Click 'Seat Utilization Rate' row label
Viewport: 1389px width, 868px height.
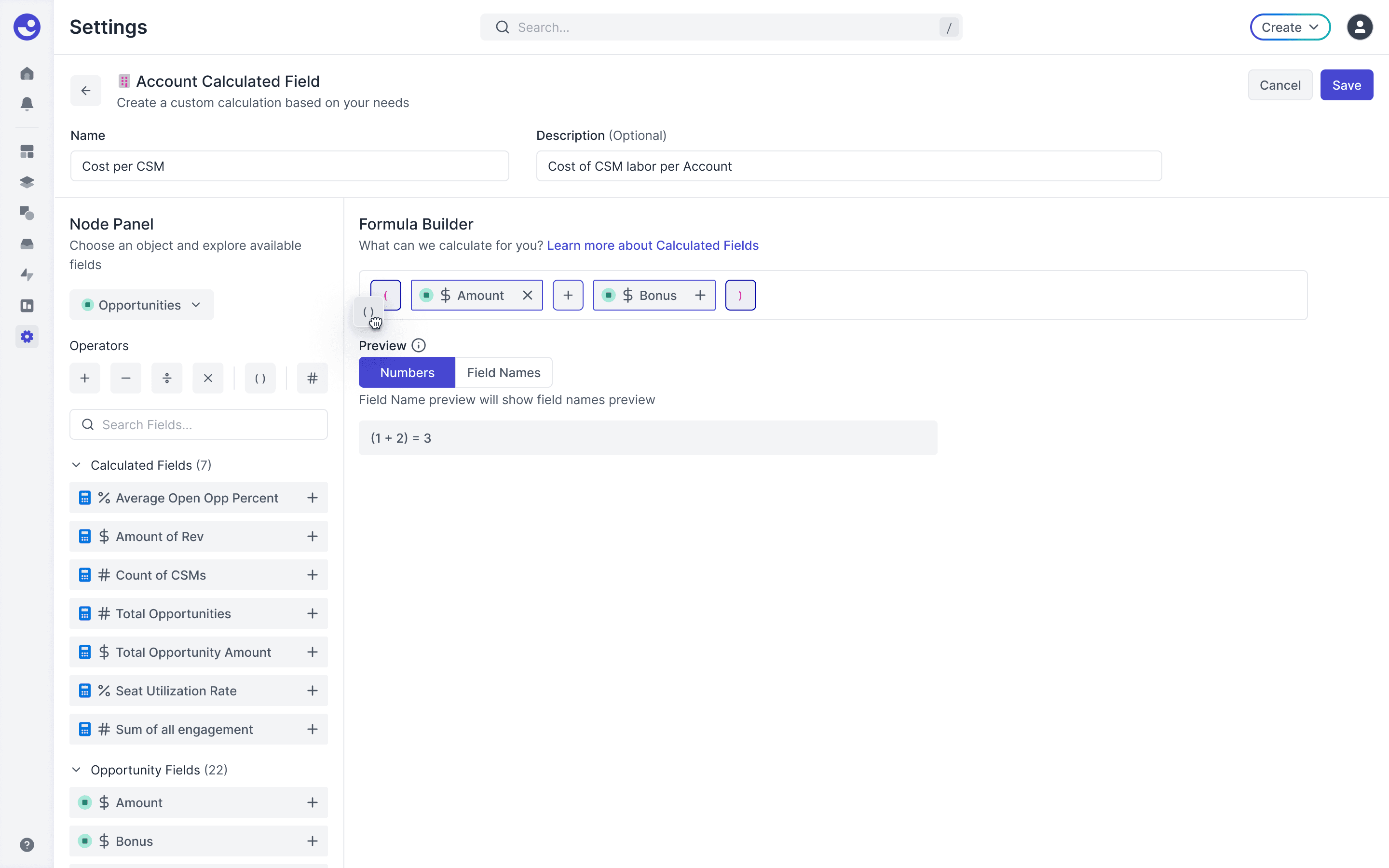[x=176, y=691]
